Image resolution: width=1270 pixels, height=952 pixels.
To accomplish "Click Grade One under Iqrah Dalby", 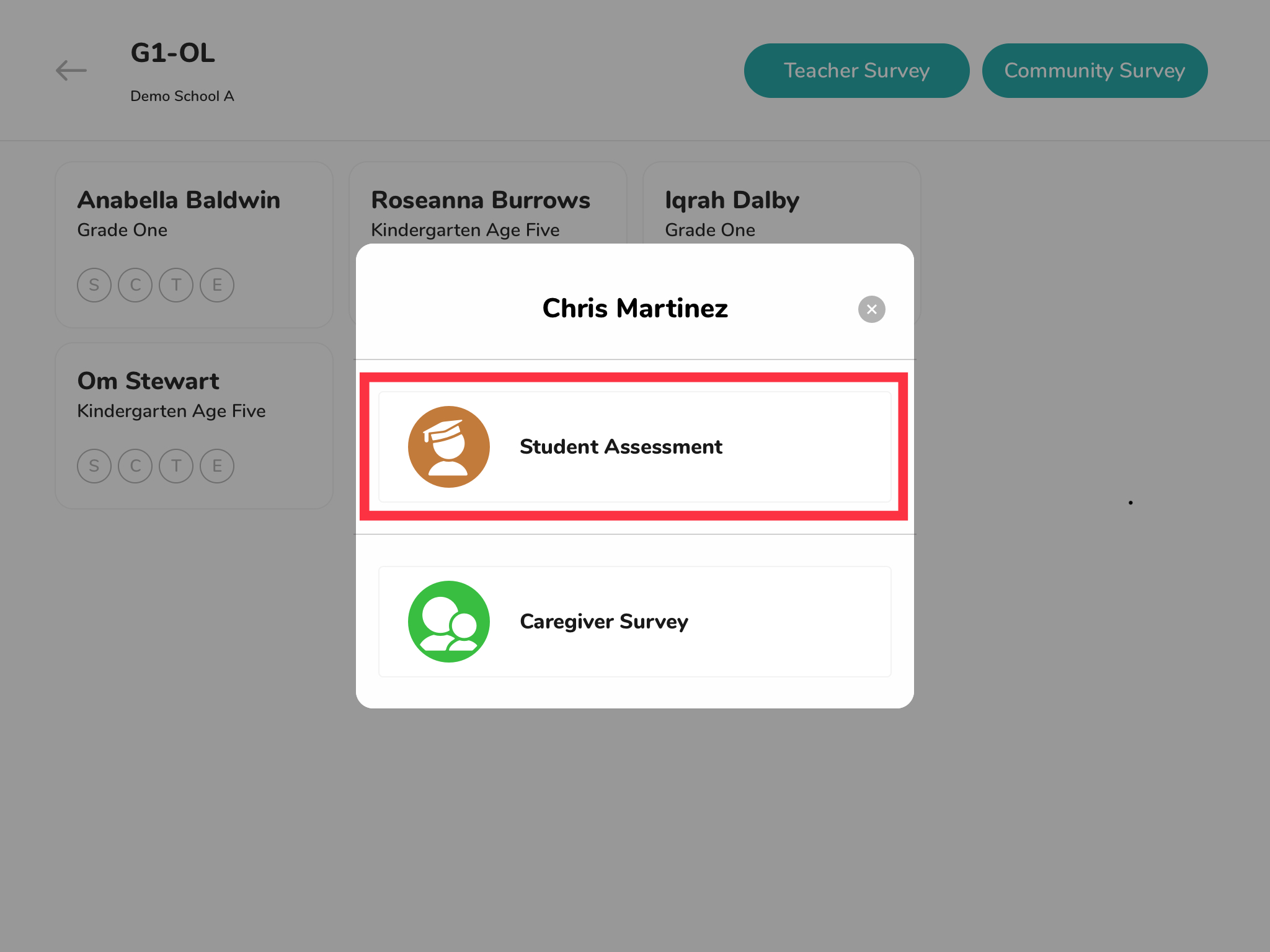I will pos(710,230).
